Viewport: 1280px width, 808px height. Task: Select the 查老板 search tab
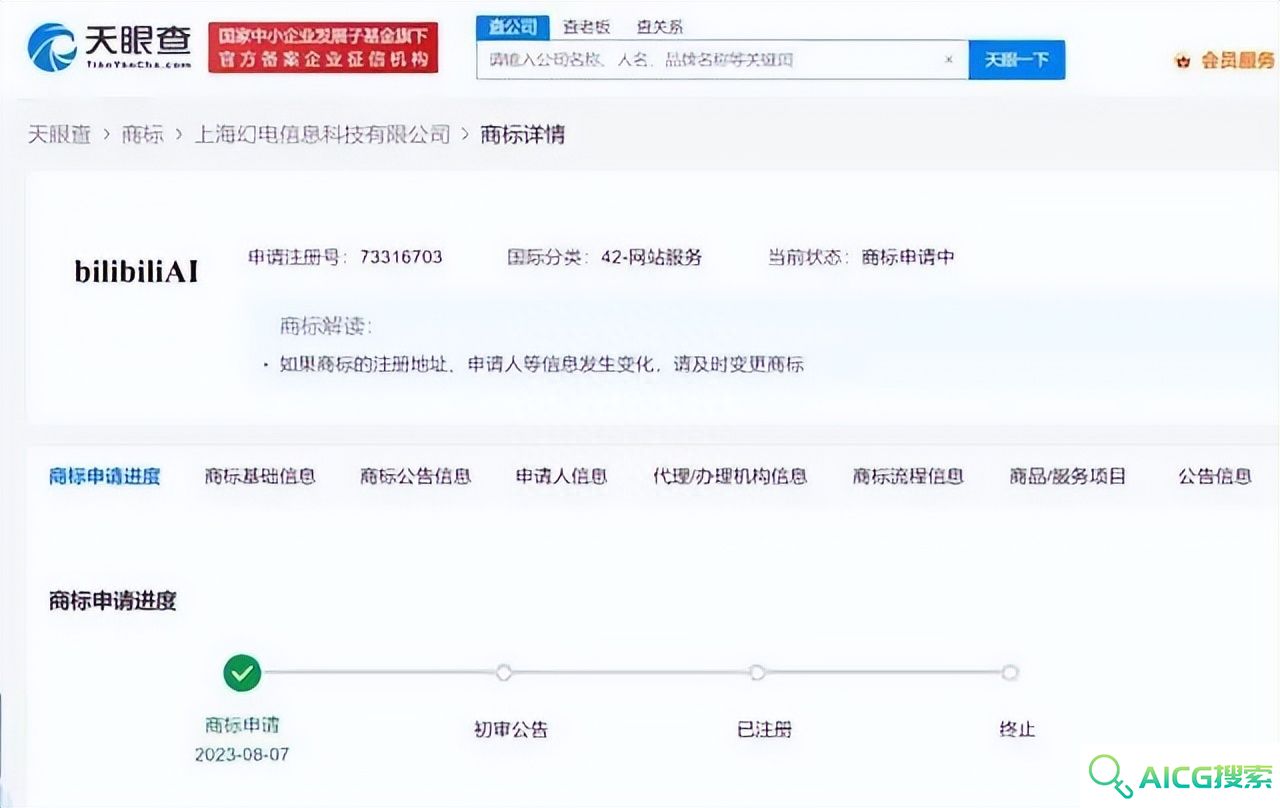point(586,27)
